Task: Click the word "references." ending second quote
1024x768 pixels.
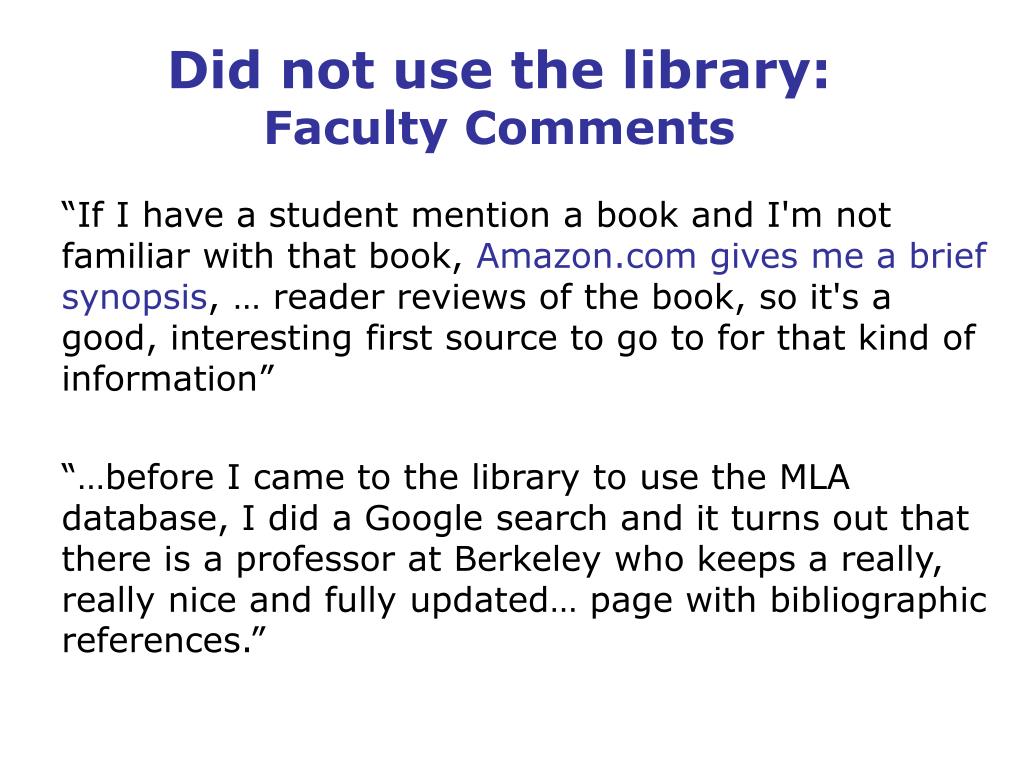Action: 157,641
